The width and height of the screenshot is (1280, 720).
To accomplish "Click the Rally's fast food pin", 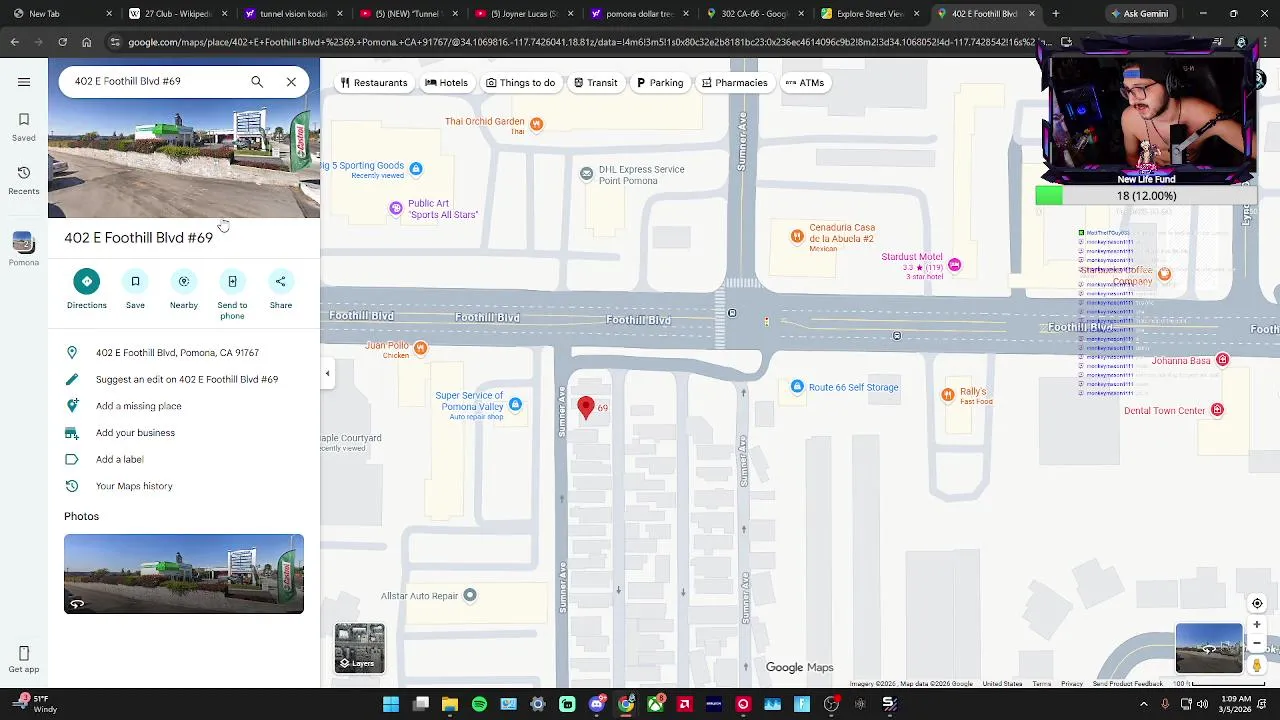I will tap(947, 395).
